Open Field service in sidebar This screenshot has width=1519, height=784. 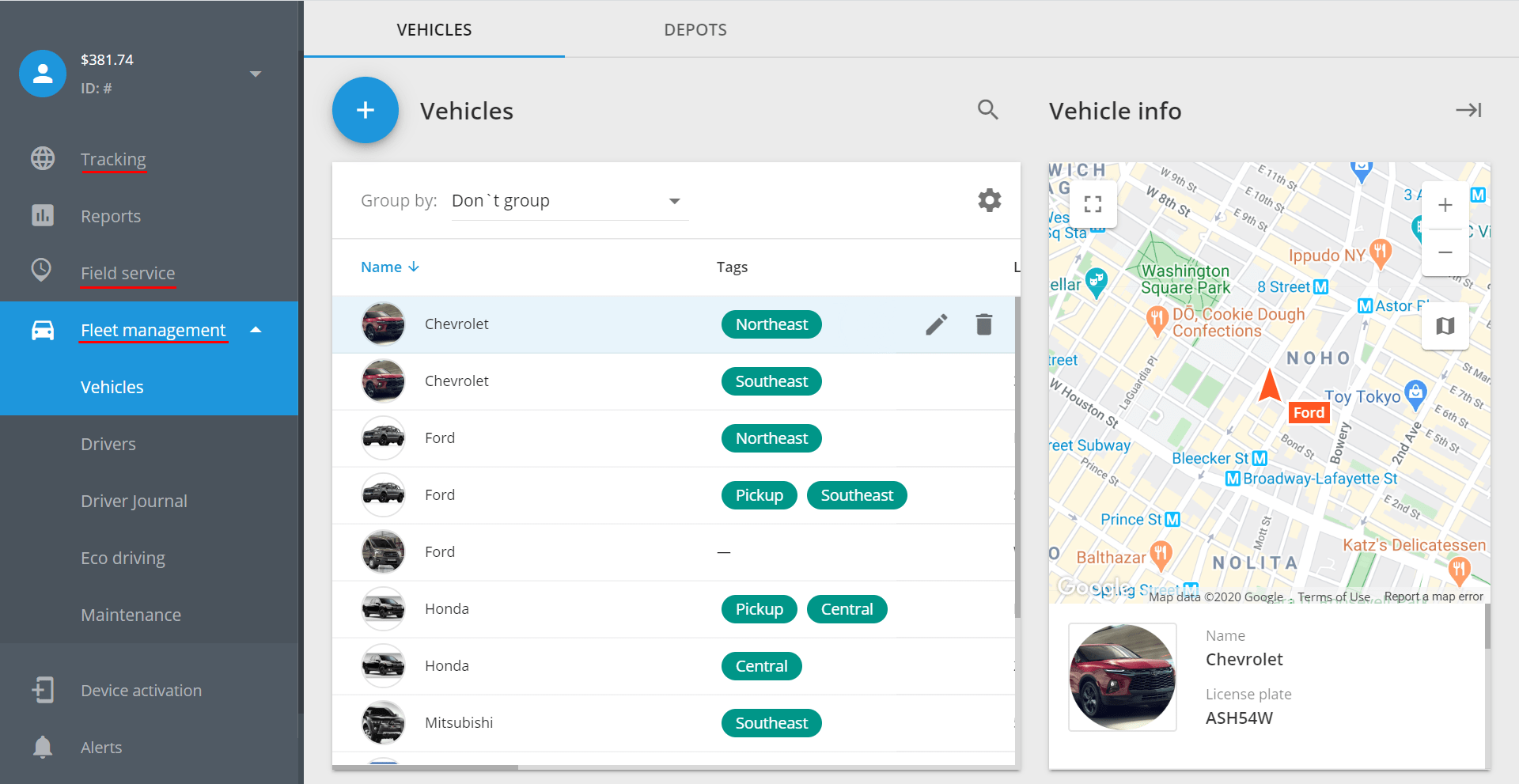(x=128, y=273)
